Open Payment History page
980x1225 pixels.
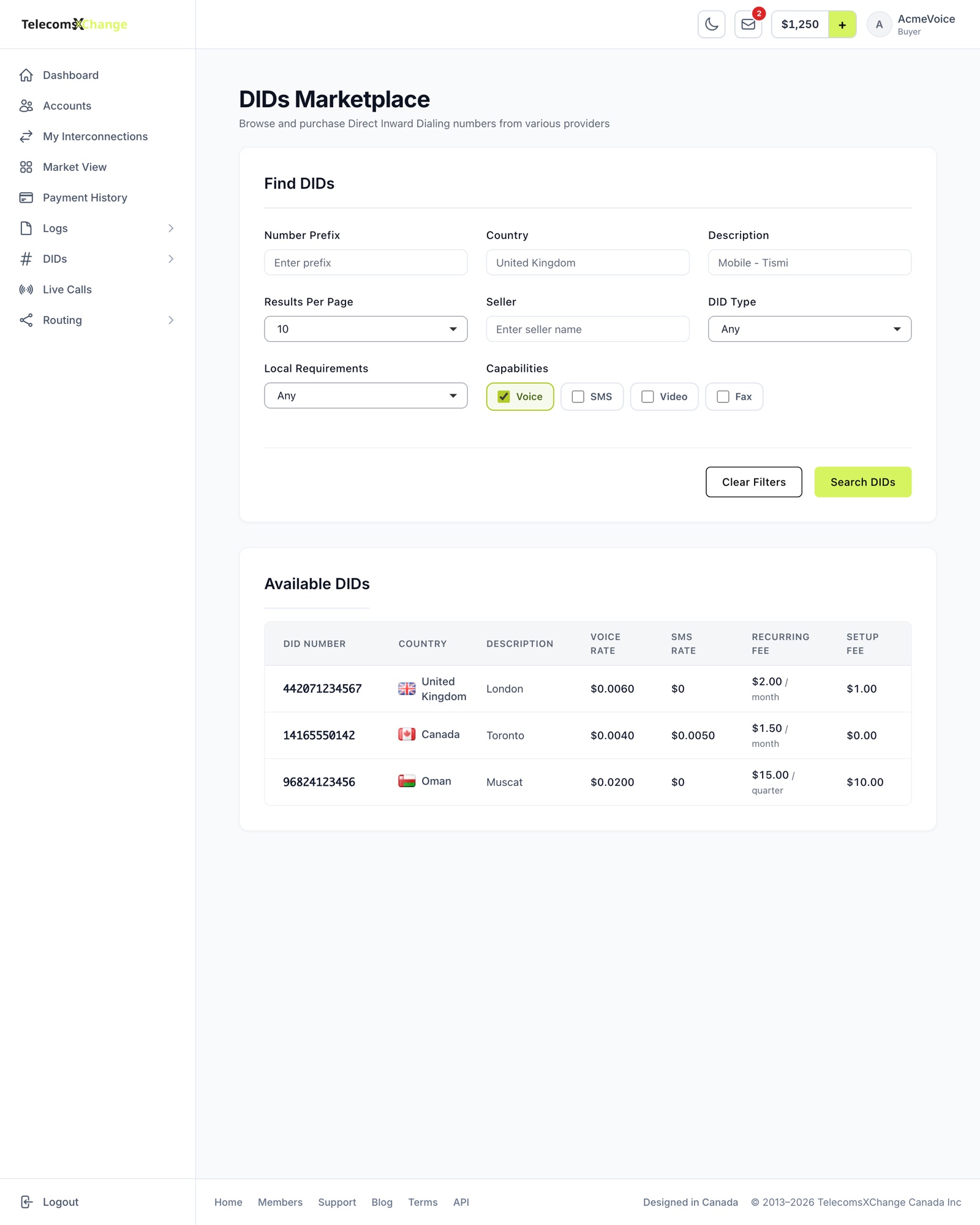point(85,198)
